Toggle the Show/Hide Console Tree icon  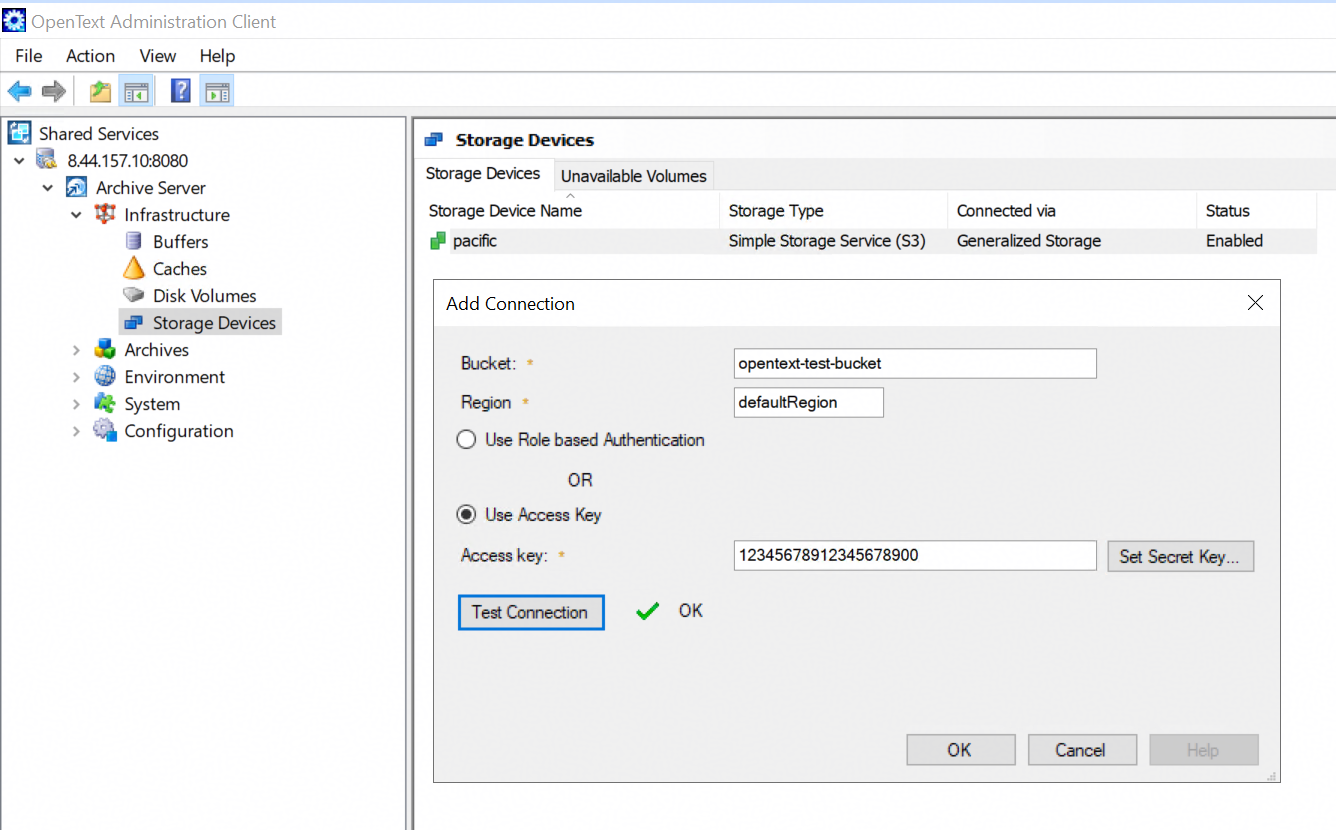136,92
